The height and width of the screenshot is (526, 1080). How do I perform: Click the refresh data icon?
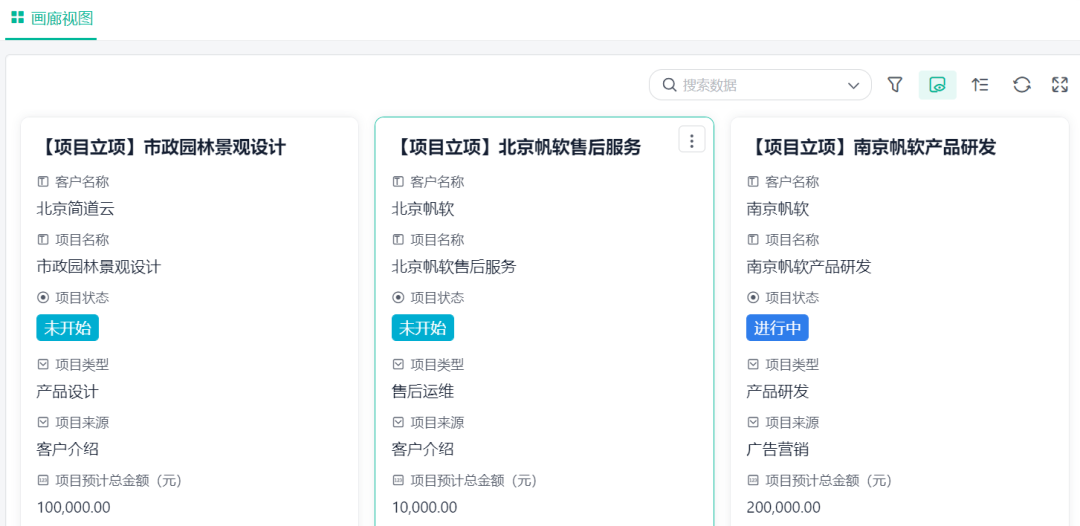click(x=1021, y=85)
